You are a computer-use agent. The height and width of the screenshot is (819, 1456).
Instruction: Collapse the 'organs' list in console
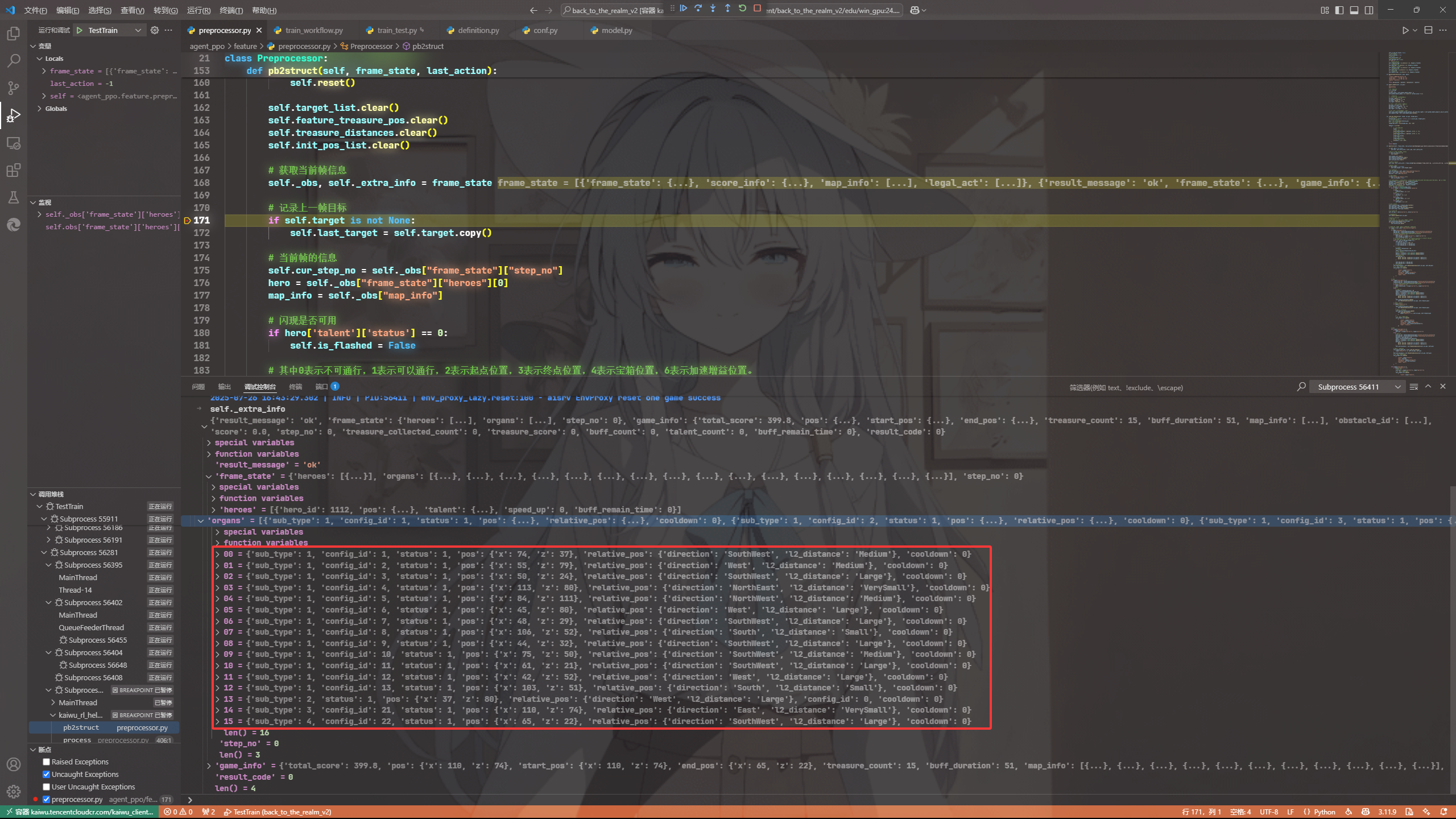click(201, 521)
